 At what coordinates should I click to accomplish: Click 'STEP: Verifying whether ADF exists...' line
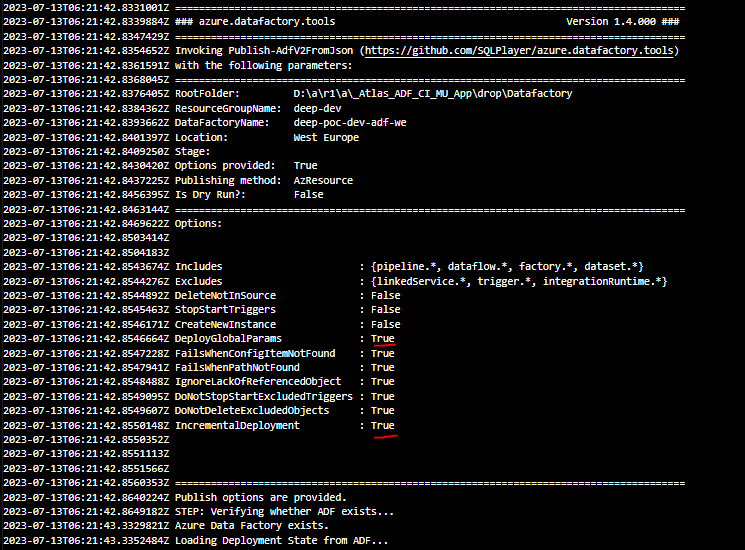click(x=284, y=512)
